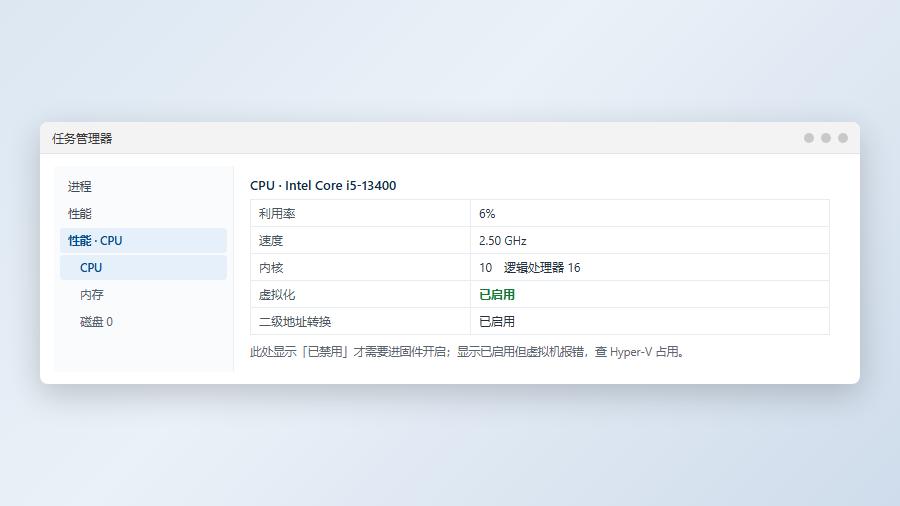Click the CPU · Intel Core i5-13400 heading
The image size is (900, 506).
(323, 185)
